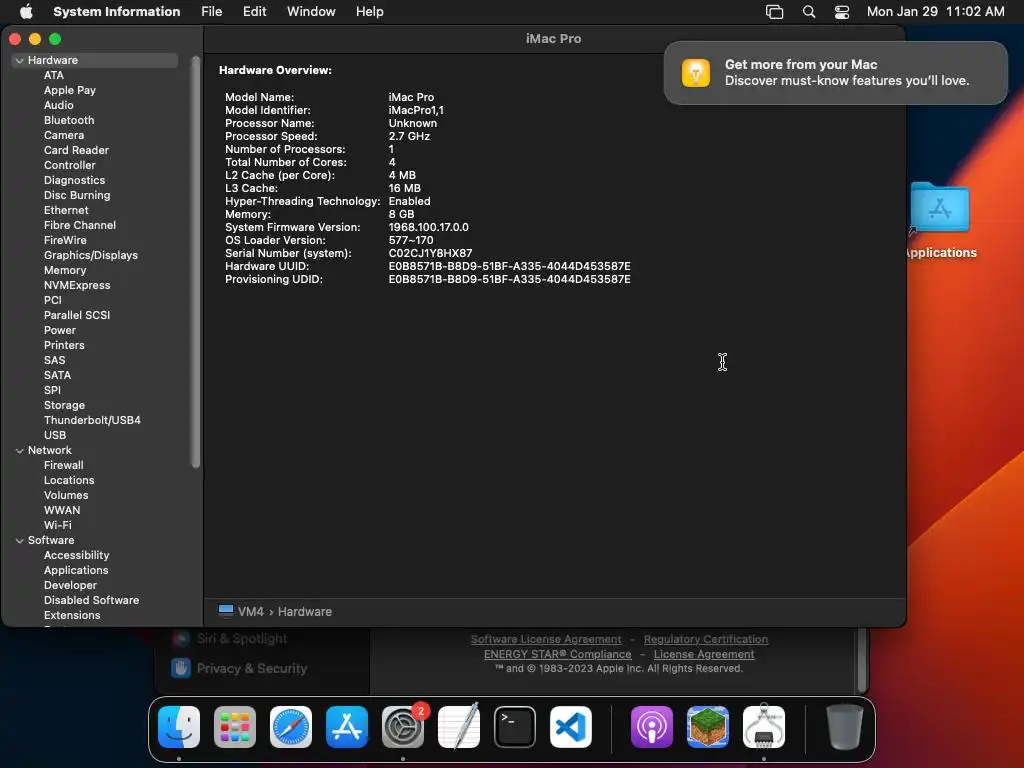Open Regulatory Certification link
Image resolution: width=1024 pixels, height=768 pixels.
[x=705, y=639]
